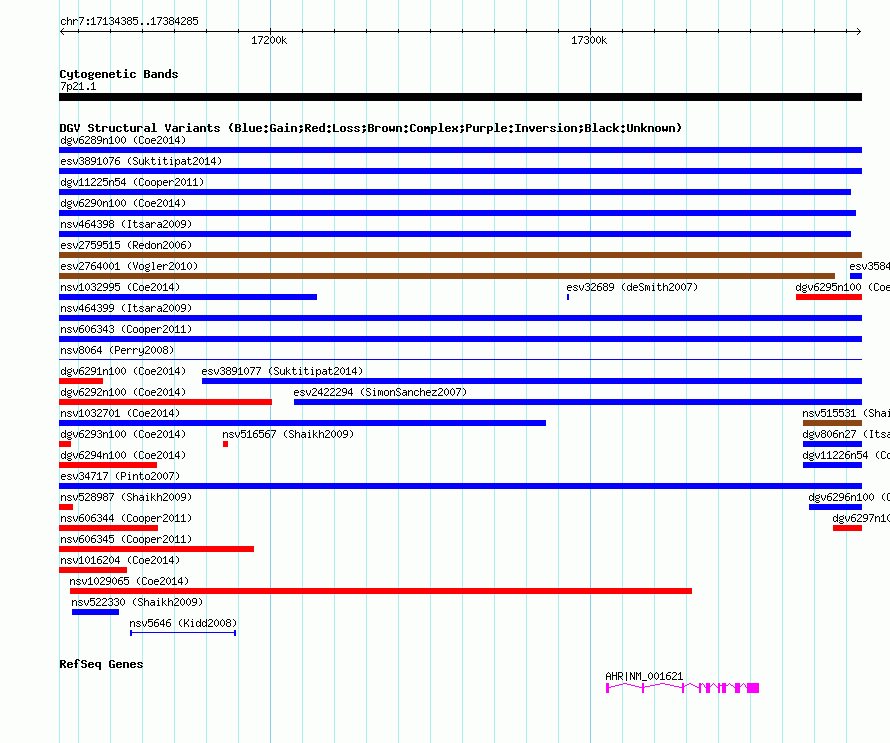Open the AHR|NM_001621 gene label
Viewport: 890px width, 743px height.
point(644,676)
